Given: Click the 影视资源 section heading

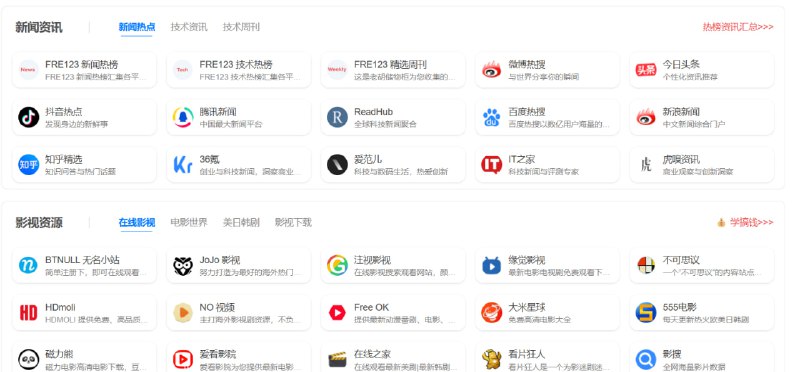Looking at the screenshot, I should click(x=39, y=222).
